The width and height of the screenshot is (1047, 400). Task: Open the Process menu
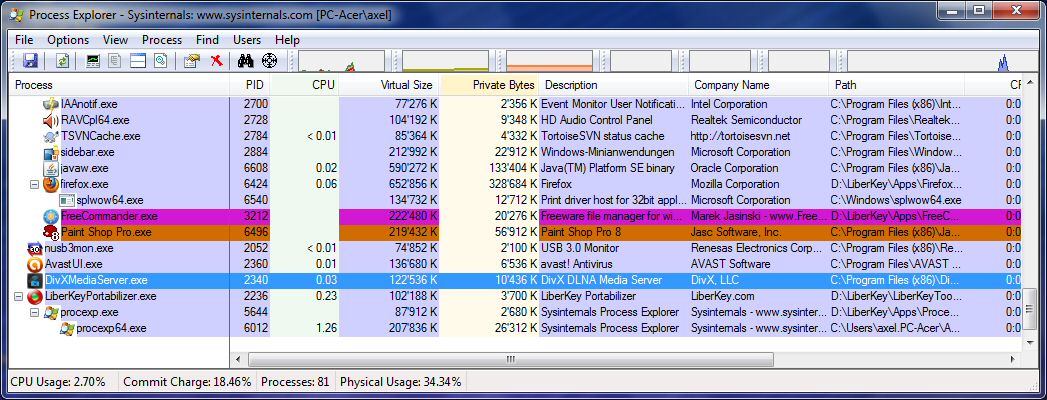(162, 40)
